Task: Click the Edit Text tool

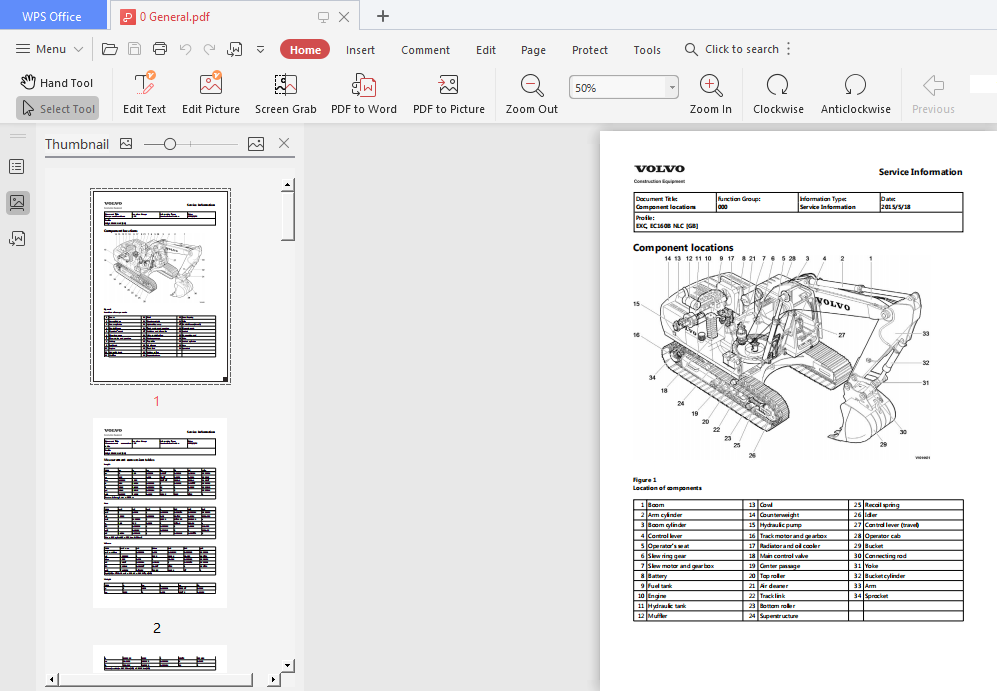Action: click(144, 93)
